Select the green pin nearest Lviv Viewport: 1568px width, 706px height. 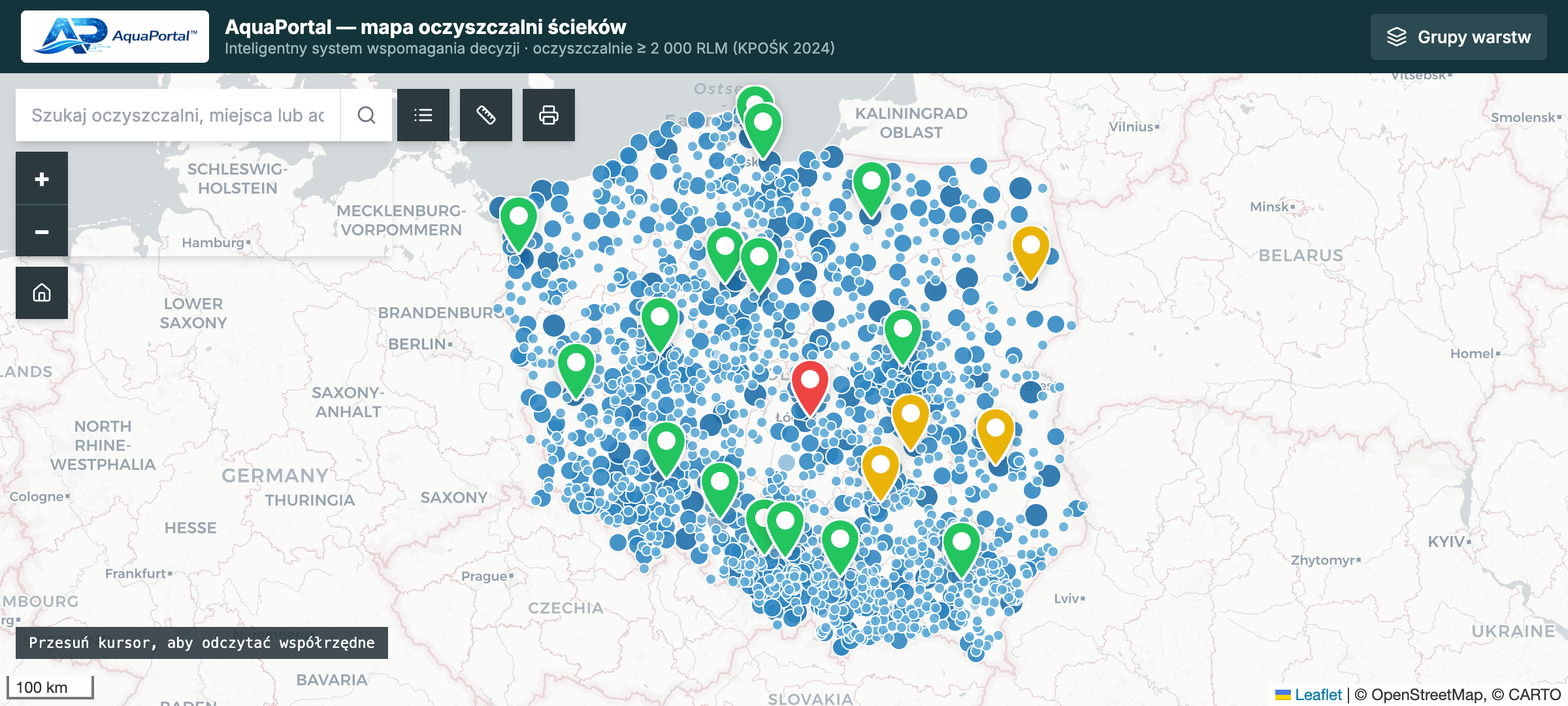coord(962,550)
